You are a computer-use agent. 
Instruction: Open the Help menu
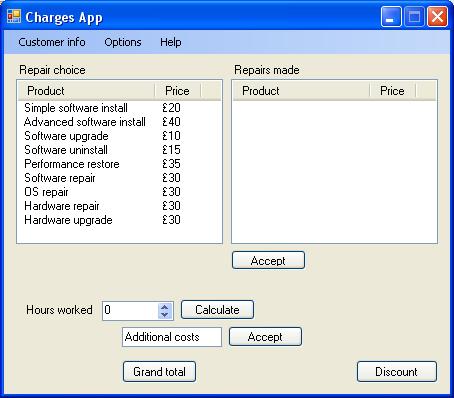point(171,42)
